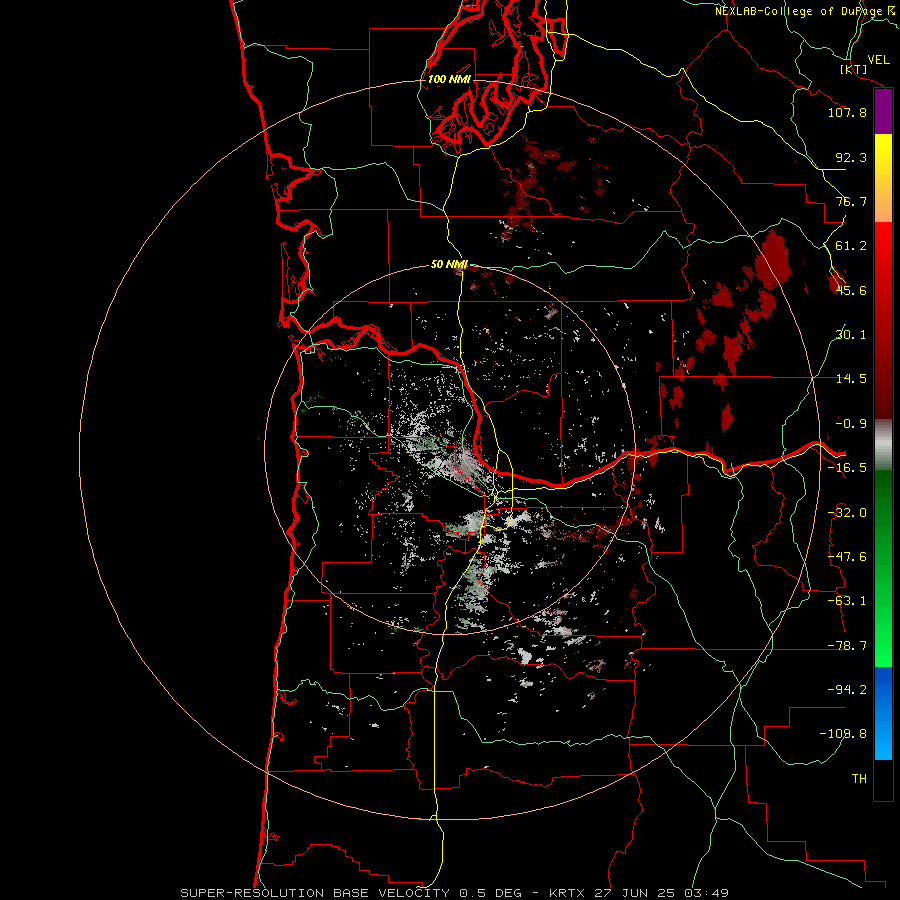Click the -63.1 legend value
The height and width of the screenshot is (900, 900).
tap(847, 601)
